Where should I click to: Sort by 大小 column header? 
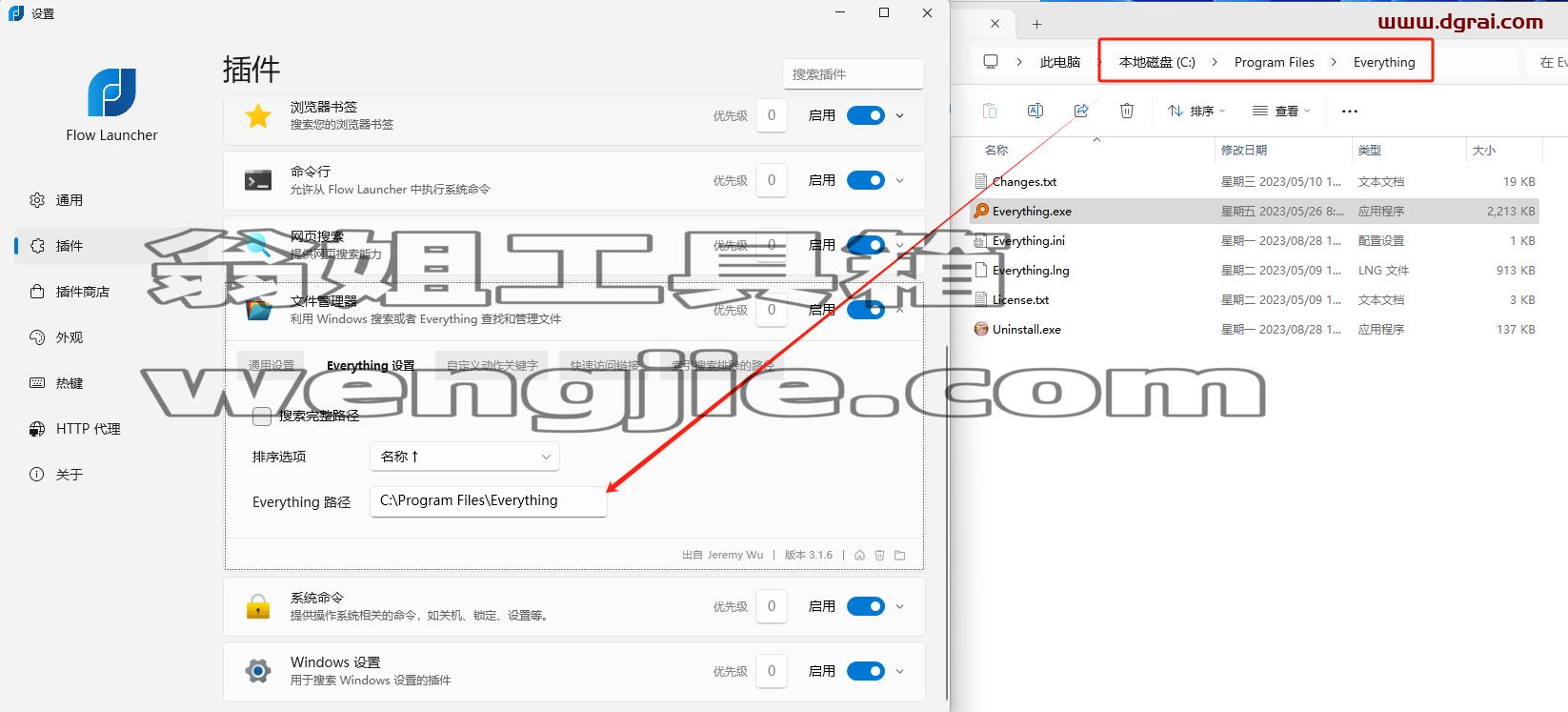pyautogui.click(x=1484, y=151)
